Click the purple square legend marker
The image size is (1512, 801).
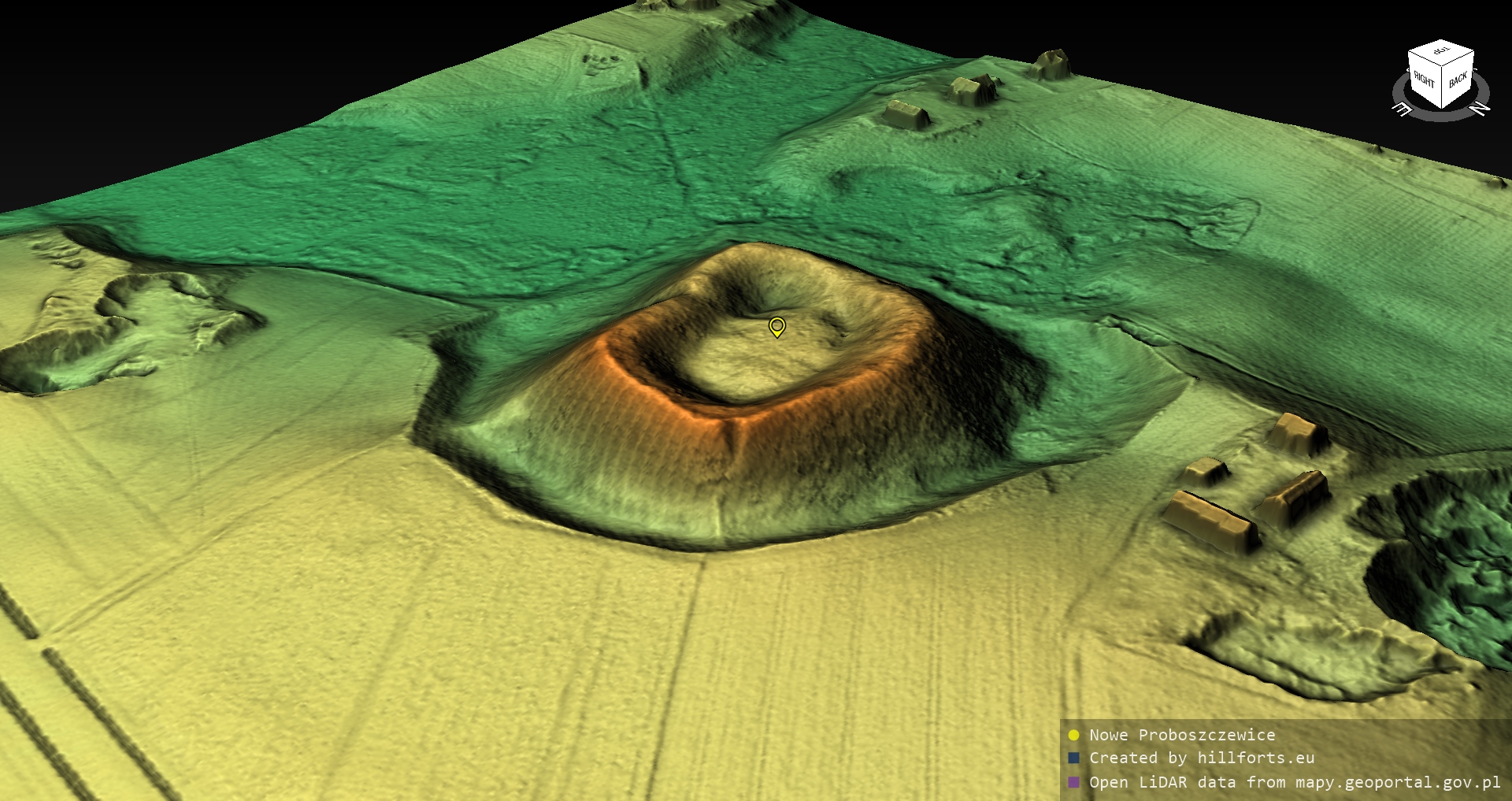pyautogui.click(x=1073, y=782)
